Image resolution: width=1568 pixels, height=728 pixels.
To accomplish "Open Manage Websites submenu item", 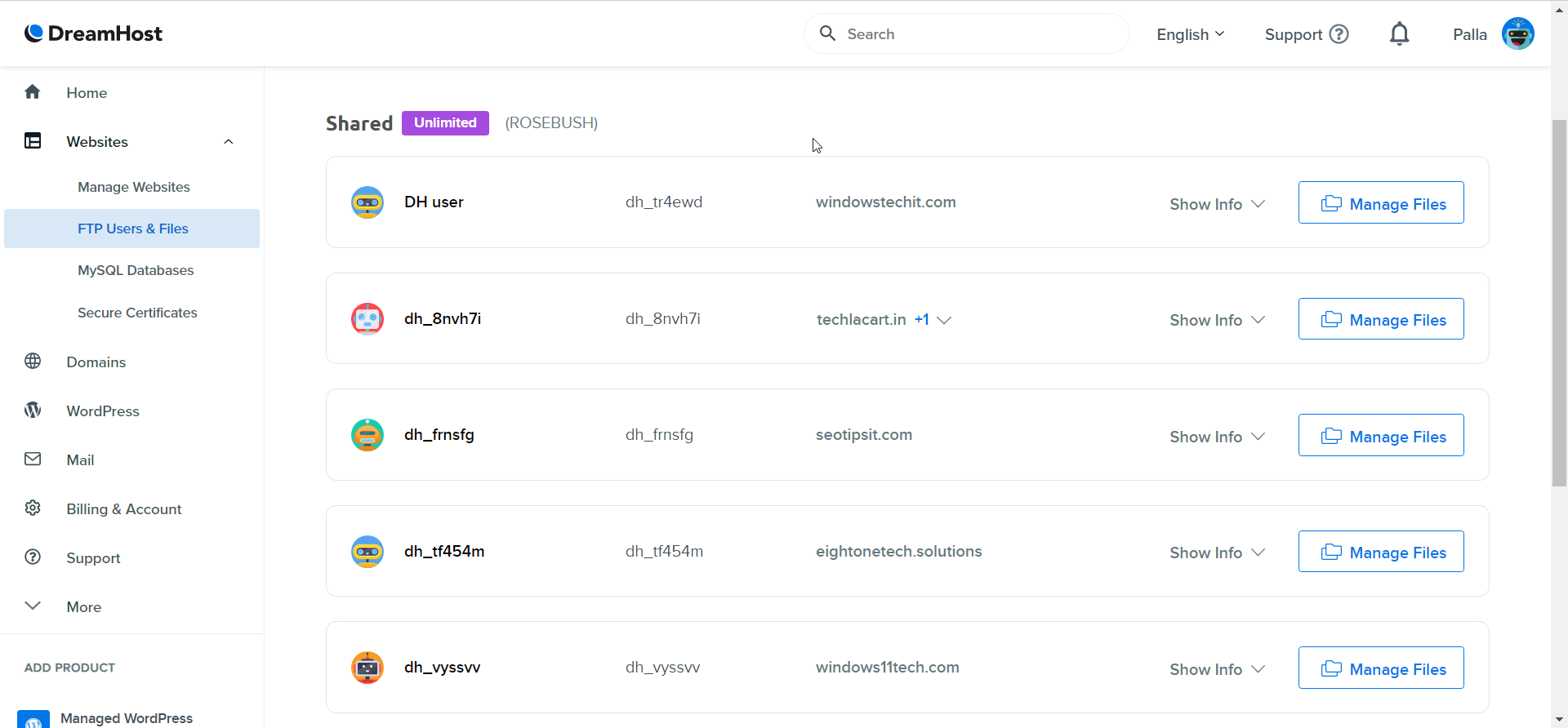I will tap(134, 187).
